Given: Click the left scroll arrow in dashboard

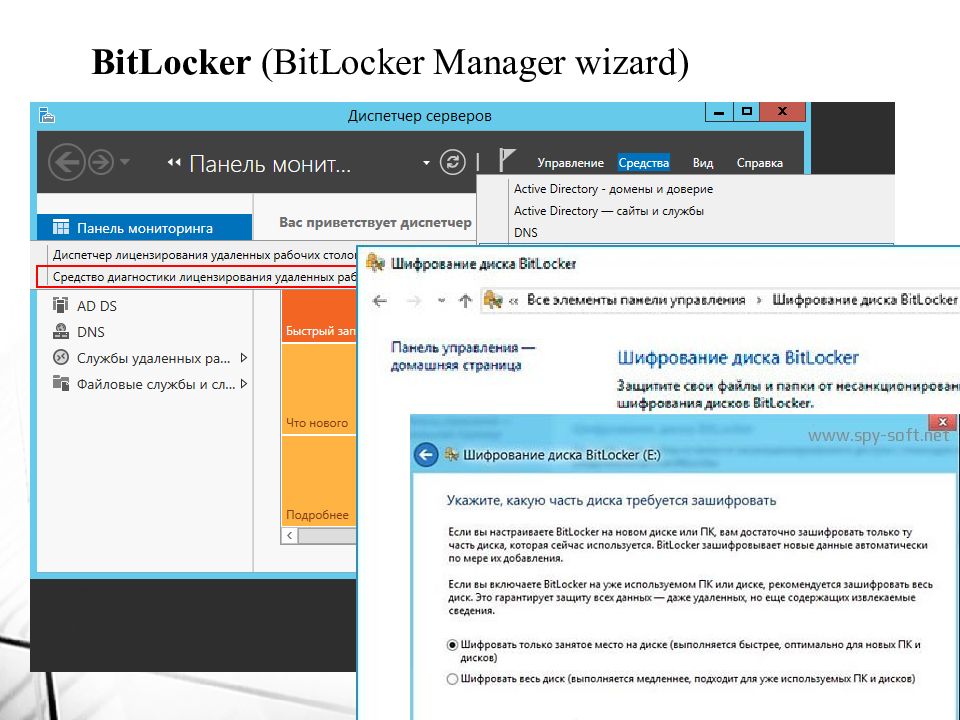Looking at the screenshot, I should tap(291, 536).
